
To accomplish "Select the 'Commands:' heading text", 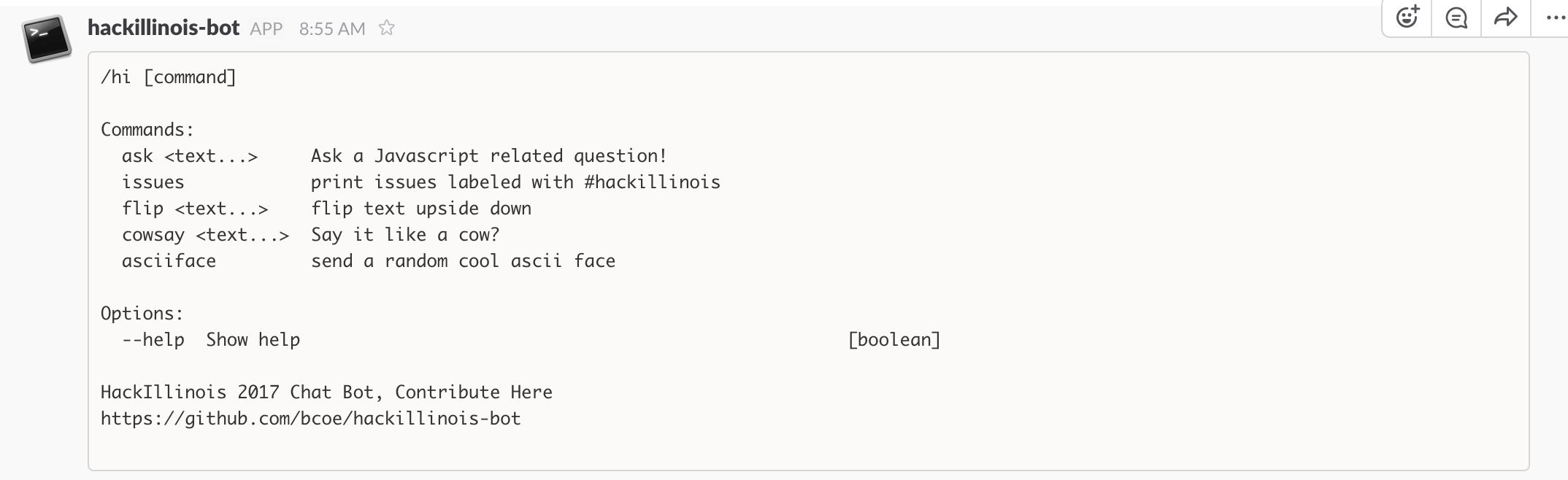I will pos(147,130).
